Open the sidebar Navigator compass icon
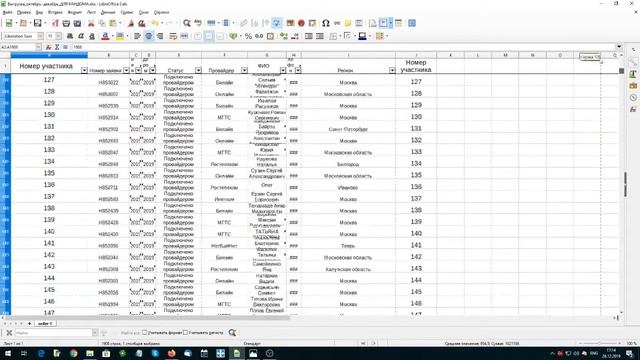640x360 pixels. coord(633,98)
